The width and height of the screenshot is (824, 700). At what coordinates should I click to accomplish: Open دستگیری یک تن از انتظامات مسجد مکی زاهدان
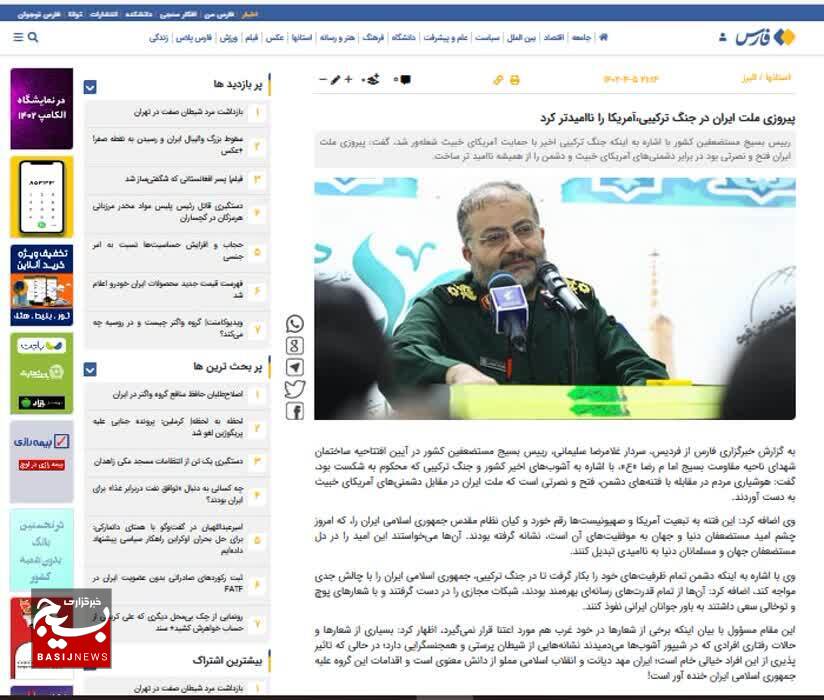[168, 461]
